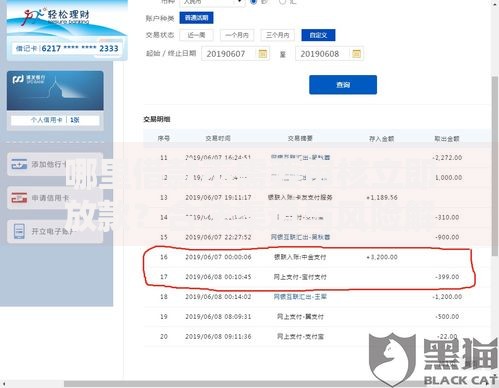Open the end date calendar icon
499x388 pixels.
[356, 54]
